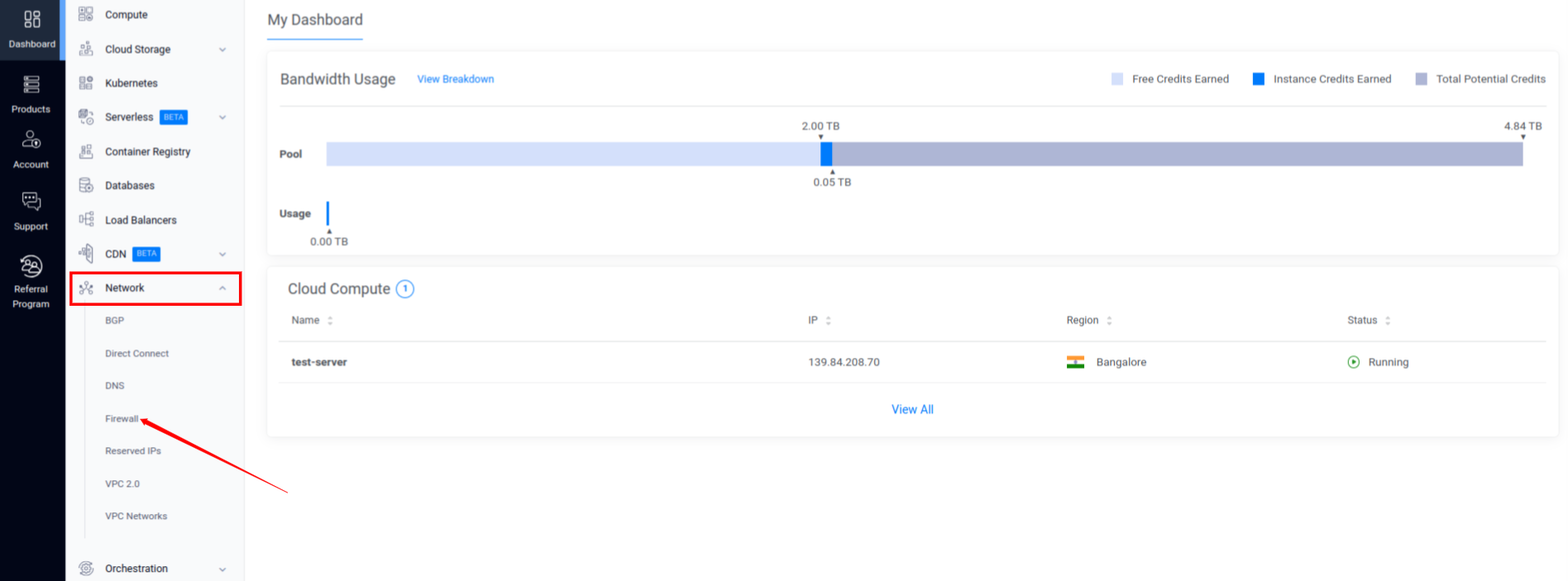Click the Referral Program icon
1568x581 pixels.
click(31, 266)
